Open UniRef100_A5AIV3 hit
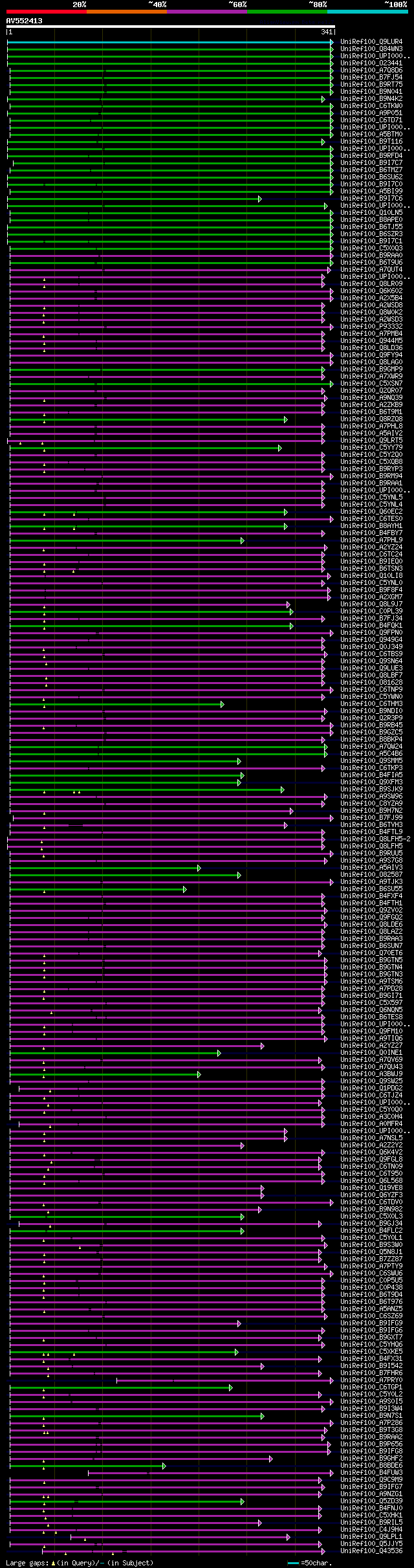414x1568 pixels. point(371,867)
